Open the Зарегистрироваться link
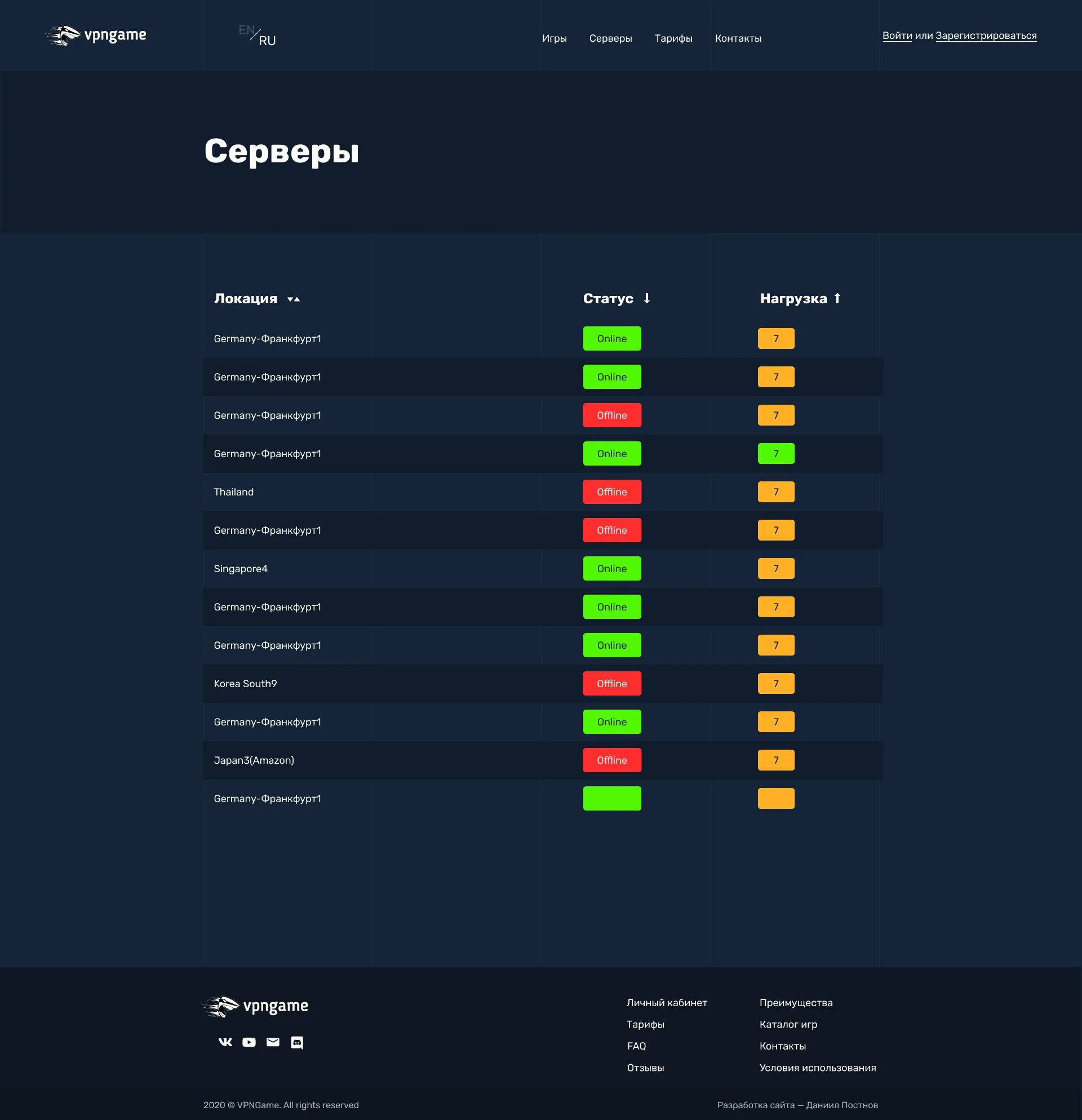 986,36
